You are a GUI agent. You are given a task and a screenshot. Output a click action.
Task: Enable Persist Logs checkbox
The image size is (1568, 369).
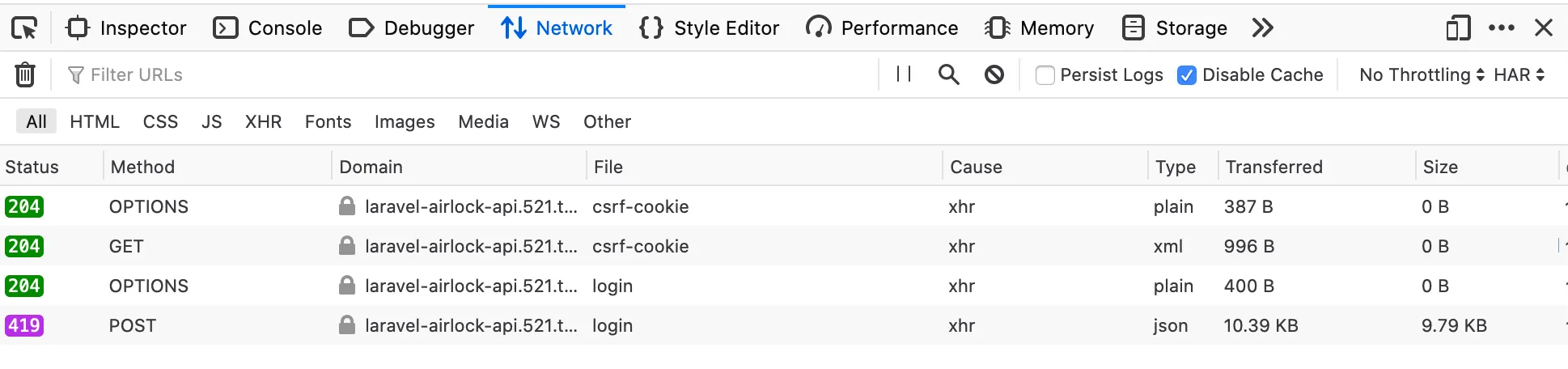[1045, 75]
